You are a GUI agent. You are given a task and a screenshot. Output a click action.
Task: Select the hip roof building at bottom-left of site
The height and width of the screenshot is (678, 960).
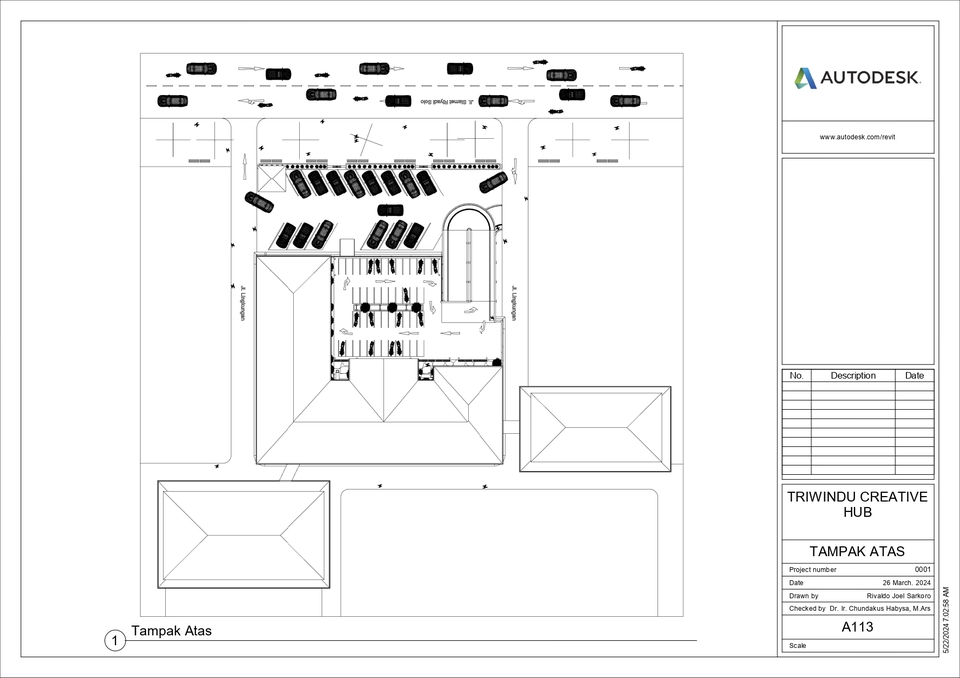point(244,535)
